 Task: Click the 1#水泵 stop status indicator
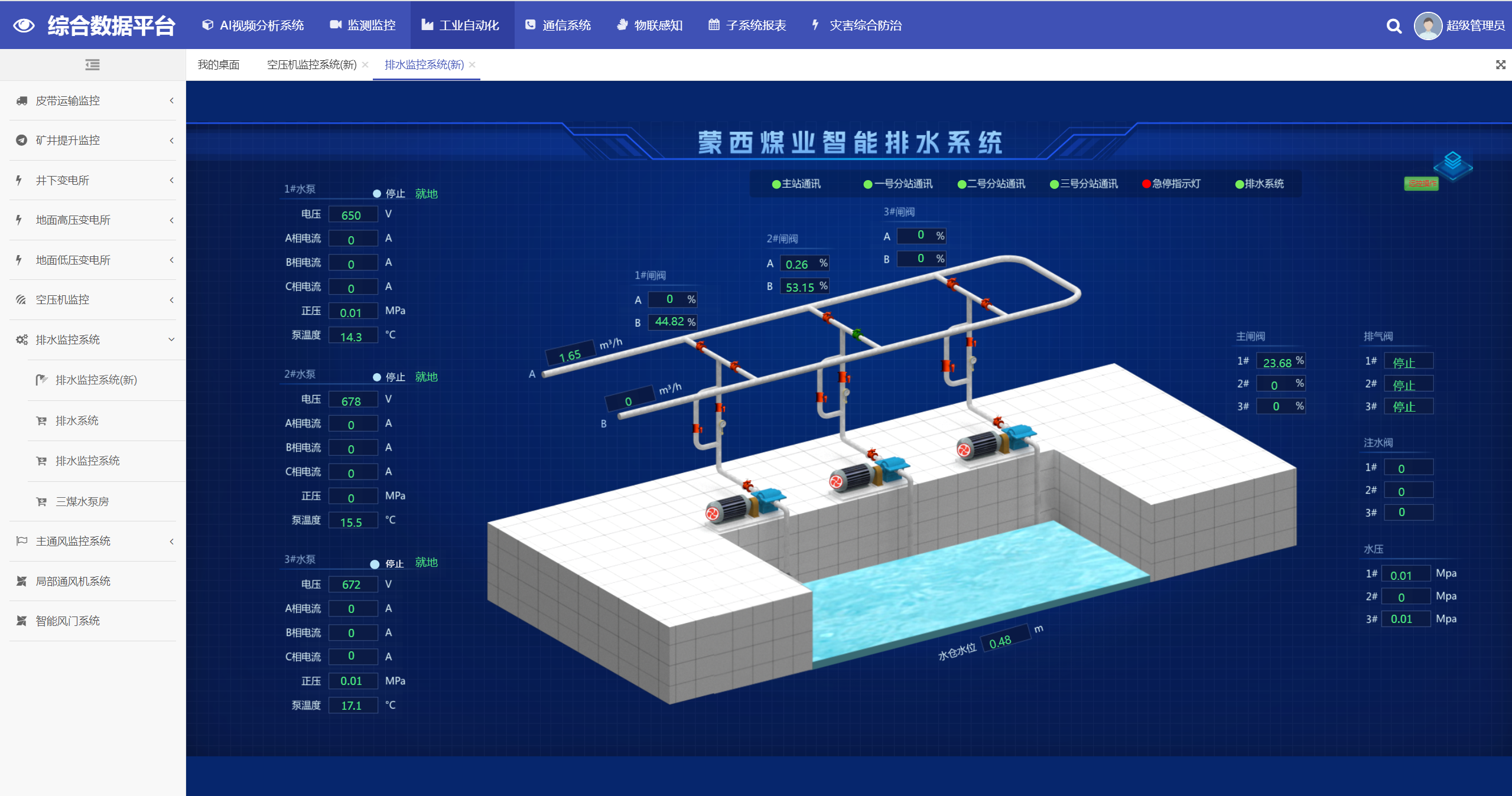(377, 194)
